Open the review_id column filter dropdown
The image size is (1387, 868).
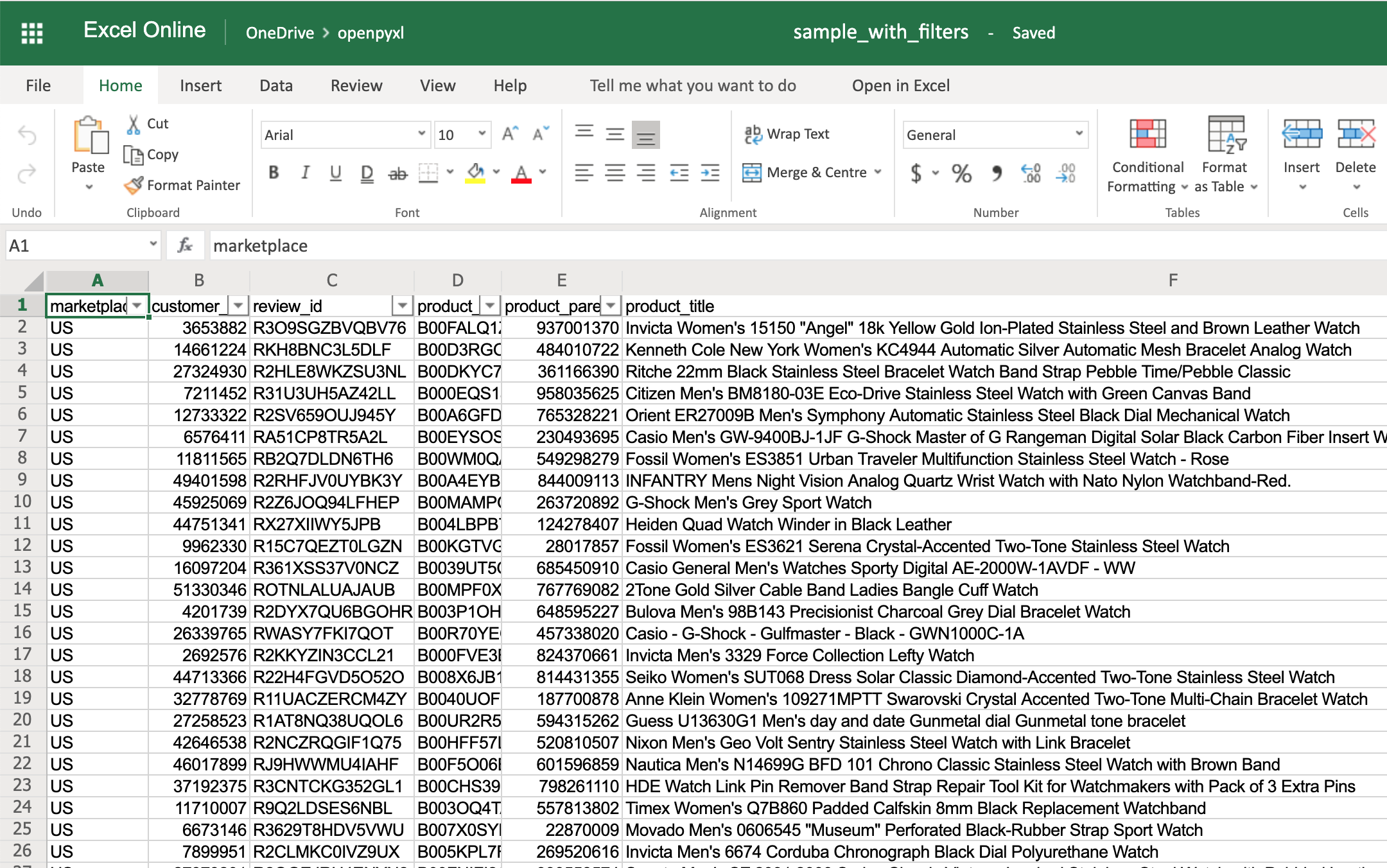(402, 306)
